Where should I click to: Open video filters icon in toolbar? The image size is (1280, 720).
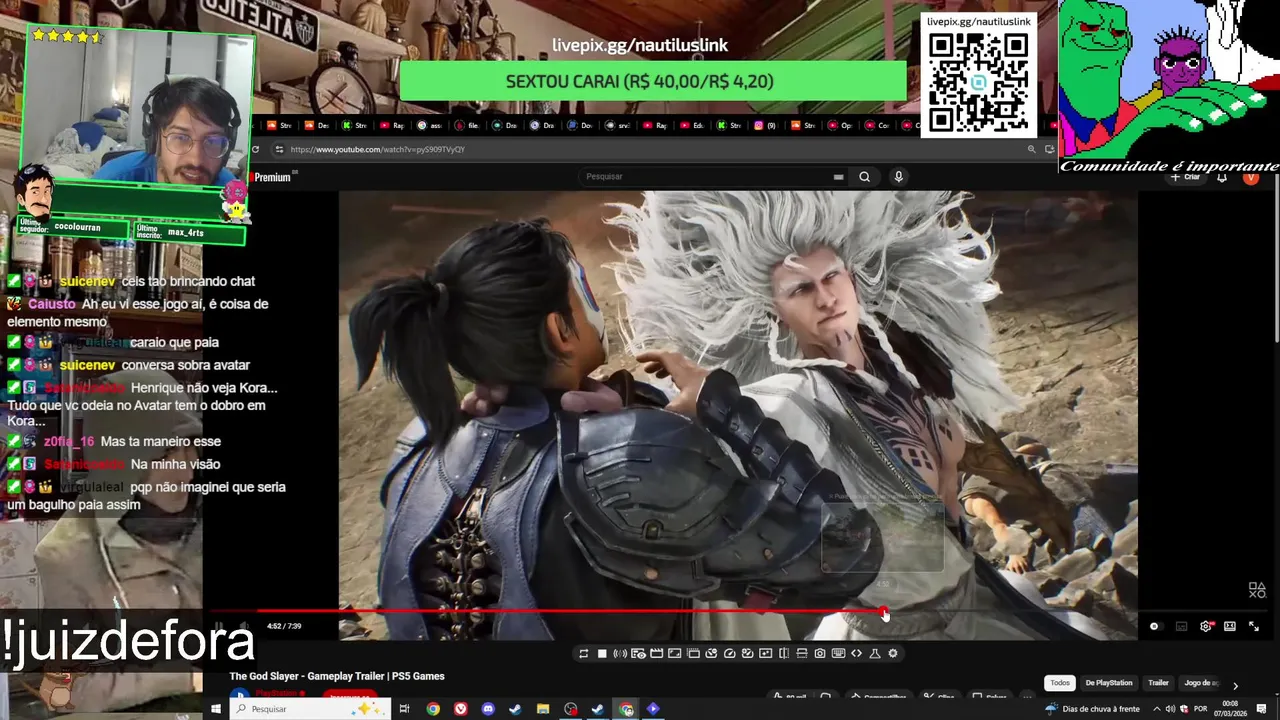coord(765,653)
